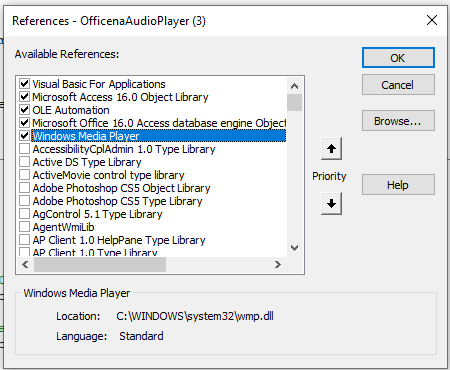Uncheck the Windows Media Player checkbox

[x=24, y=136]
